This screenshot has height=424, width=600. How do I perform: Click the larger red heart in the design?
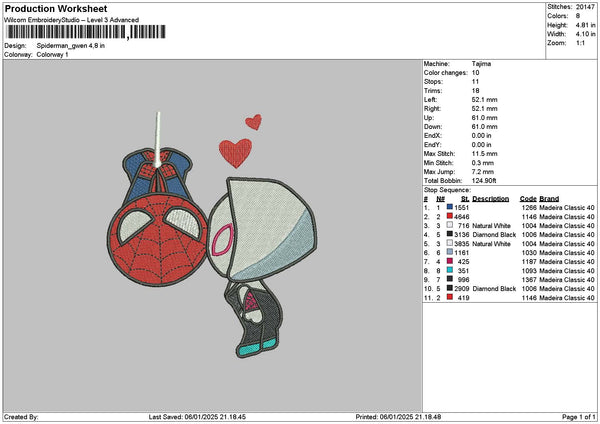tap(235, 153)
